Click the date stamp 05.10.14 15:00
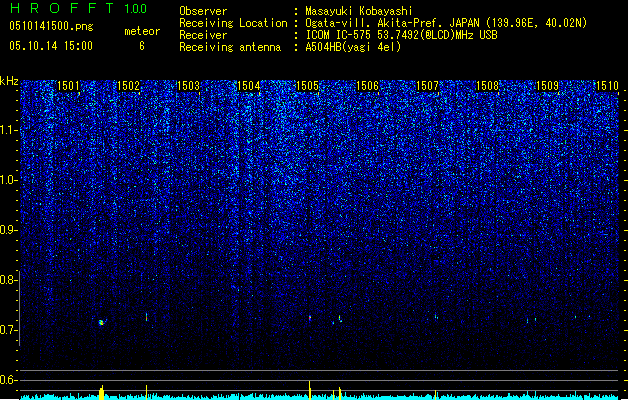The height and width of the screenshot is (400, 629). pyautogui.click(x=51, y=46)
